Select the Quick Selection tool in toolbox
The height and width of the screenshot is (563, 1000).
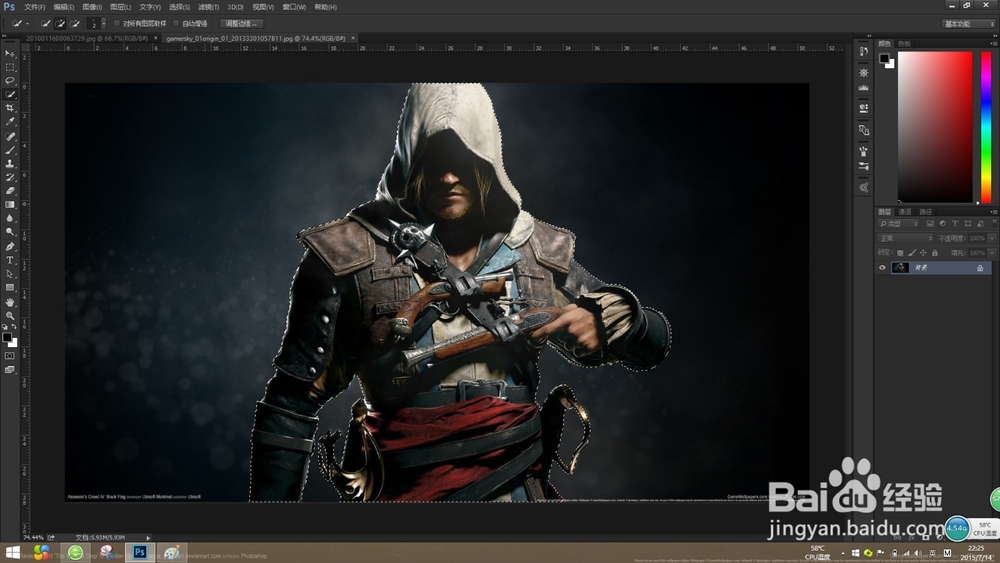(x=10, y=94)
